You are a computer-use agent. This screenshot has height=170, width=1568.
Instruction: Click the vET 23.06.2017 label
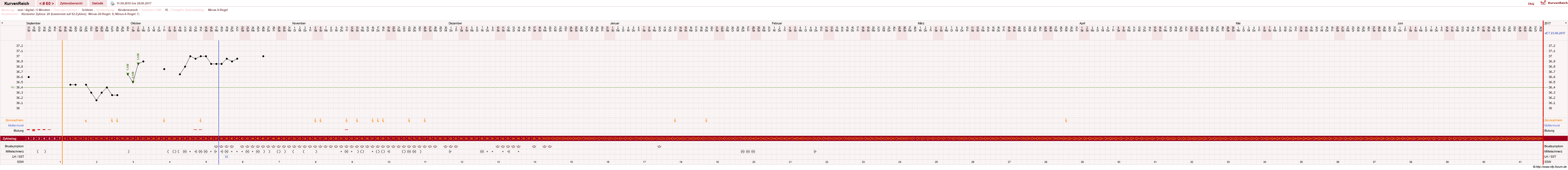[1554, 33]
